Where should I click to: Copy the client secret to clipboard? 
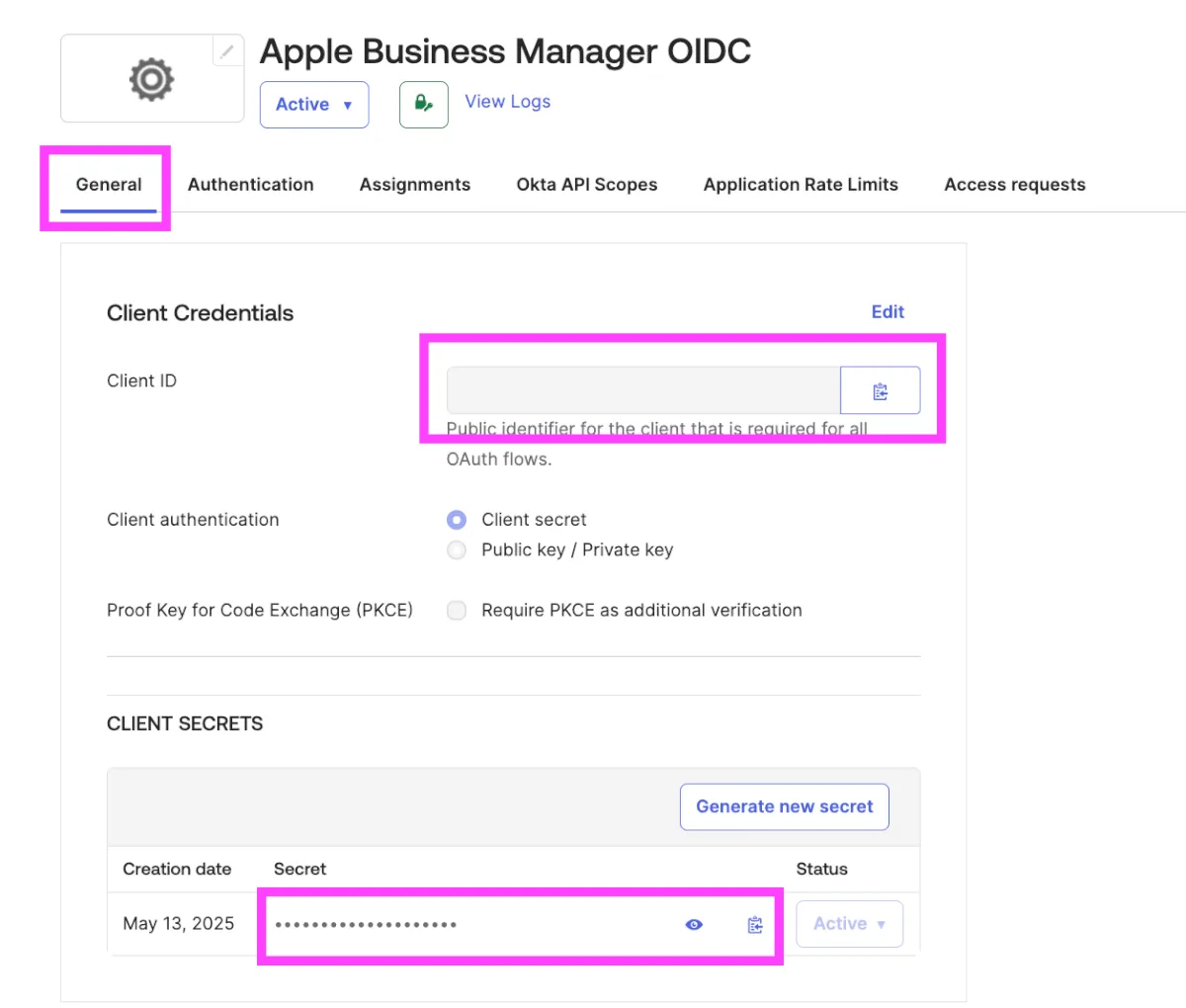(x=755, y=925)
